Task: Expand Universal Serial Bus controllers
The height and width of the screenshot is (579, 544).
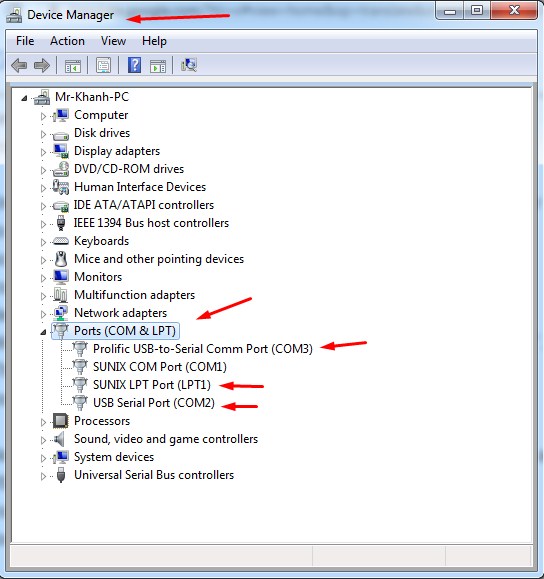Action: (x=43, y=476)
